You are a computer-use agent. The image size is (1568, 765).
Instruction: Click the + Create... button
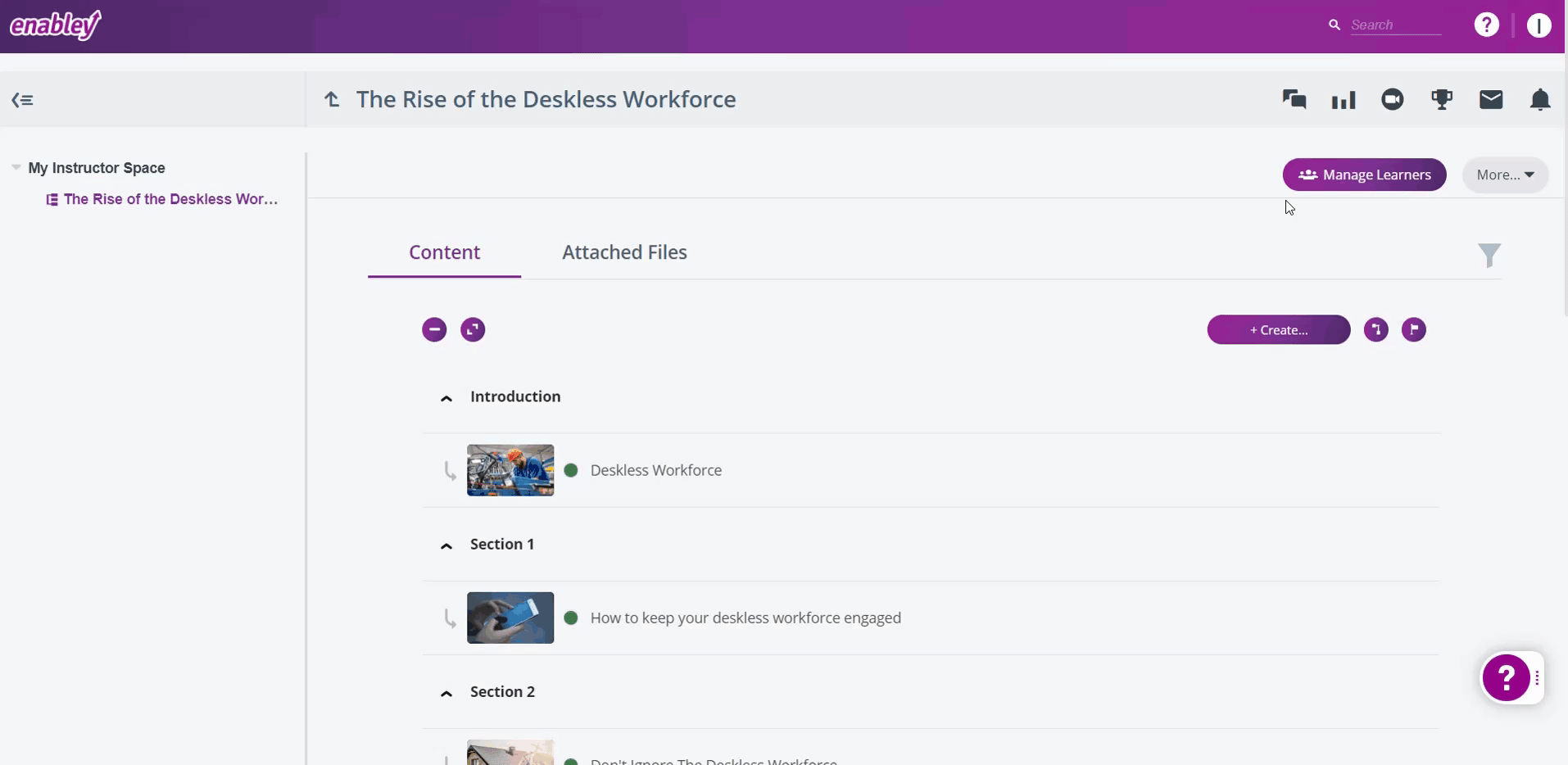[x=1278, y=330]
